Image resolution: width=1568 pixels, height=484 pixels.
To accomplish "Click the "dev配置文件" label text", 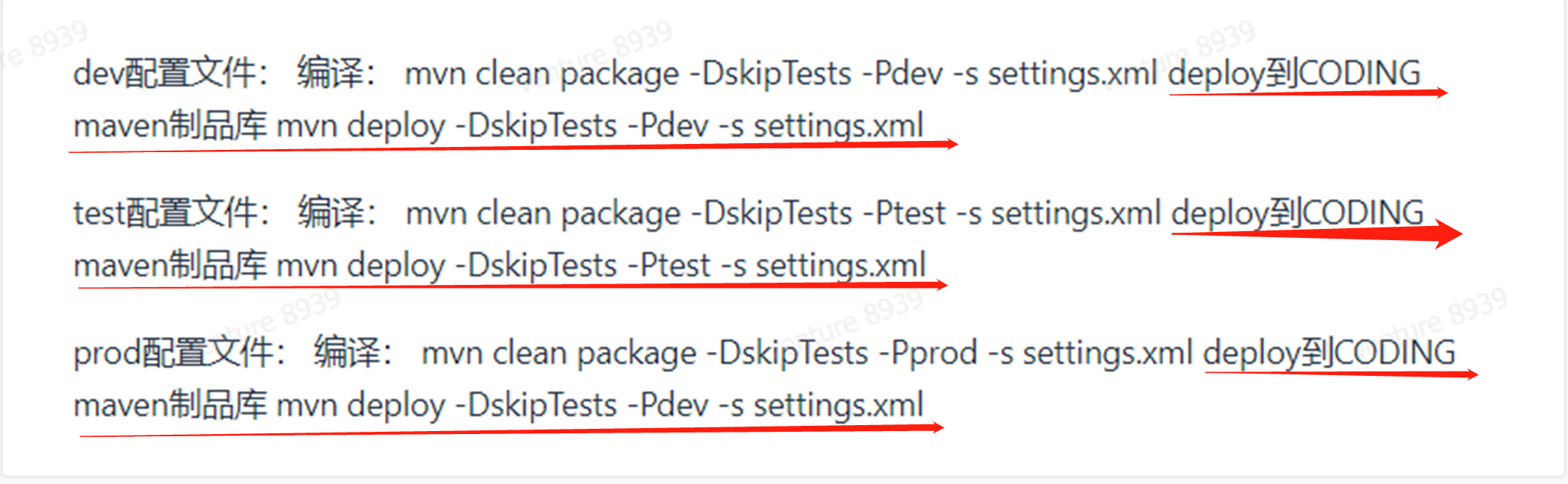I will click(165, 73).
